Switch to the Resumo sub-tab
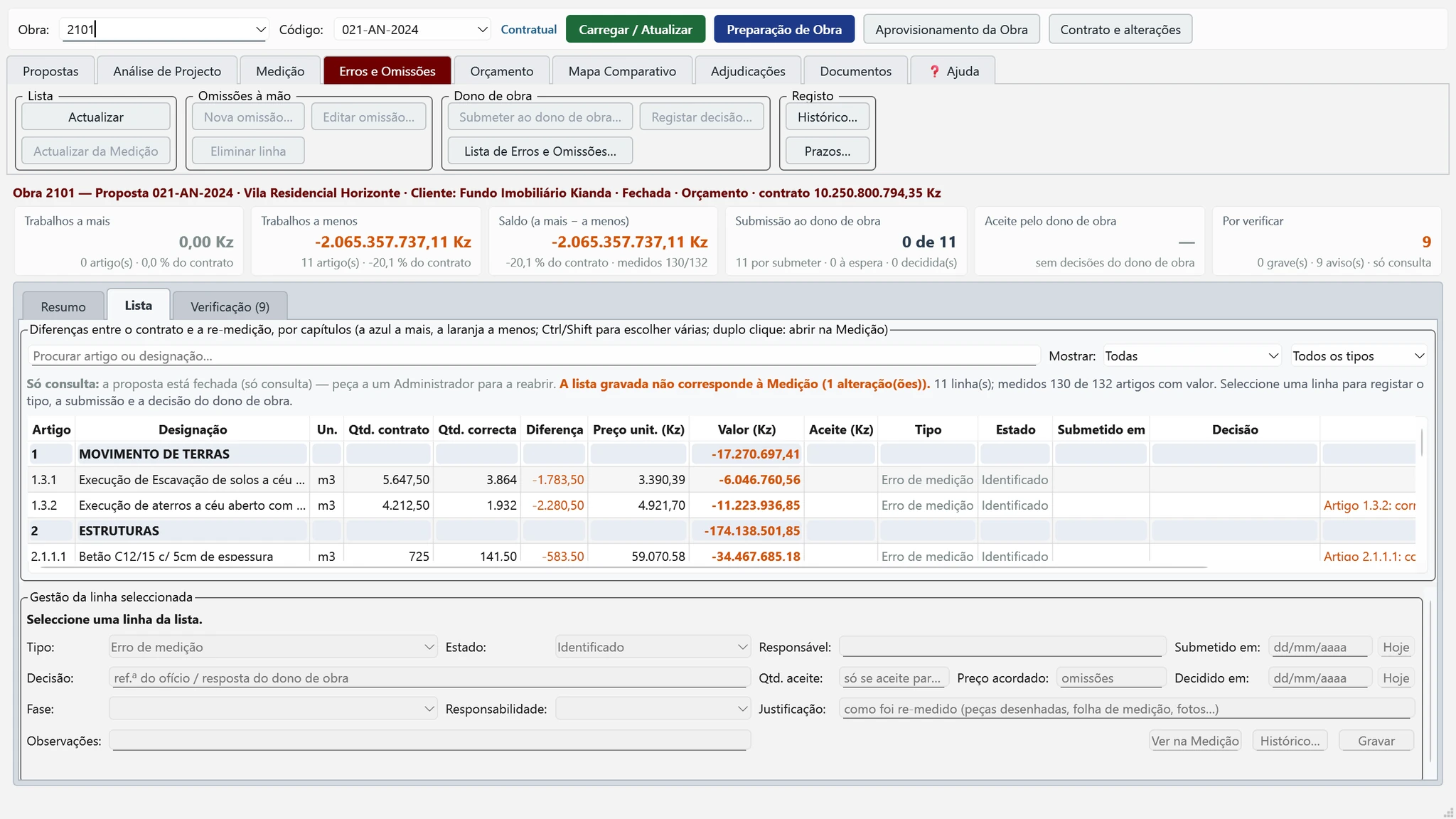 tap(63, 306)
